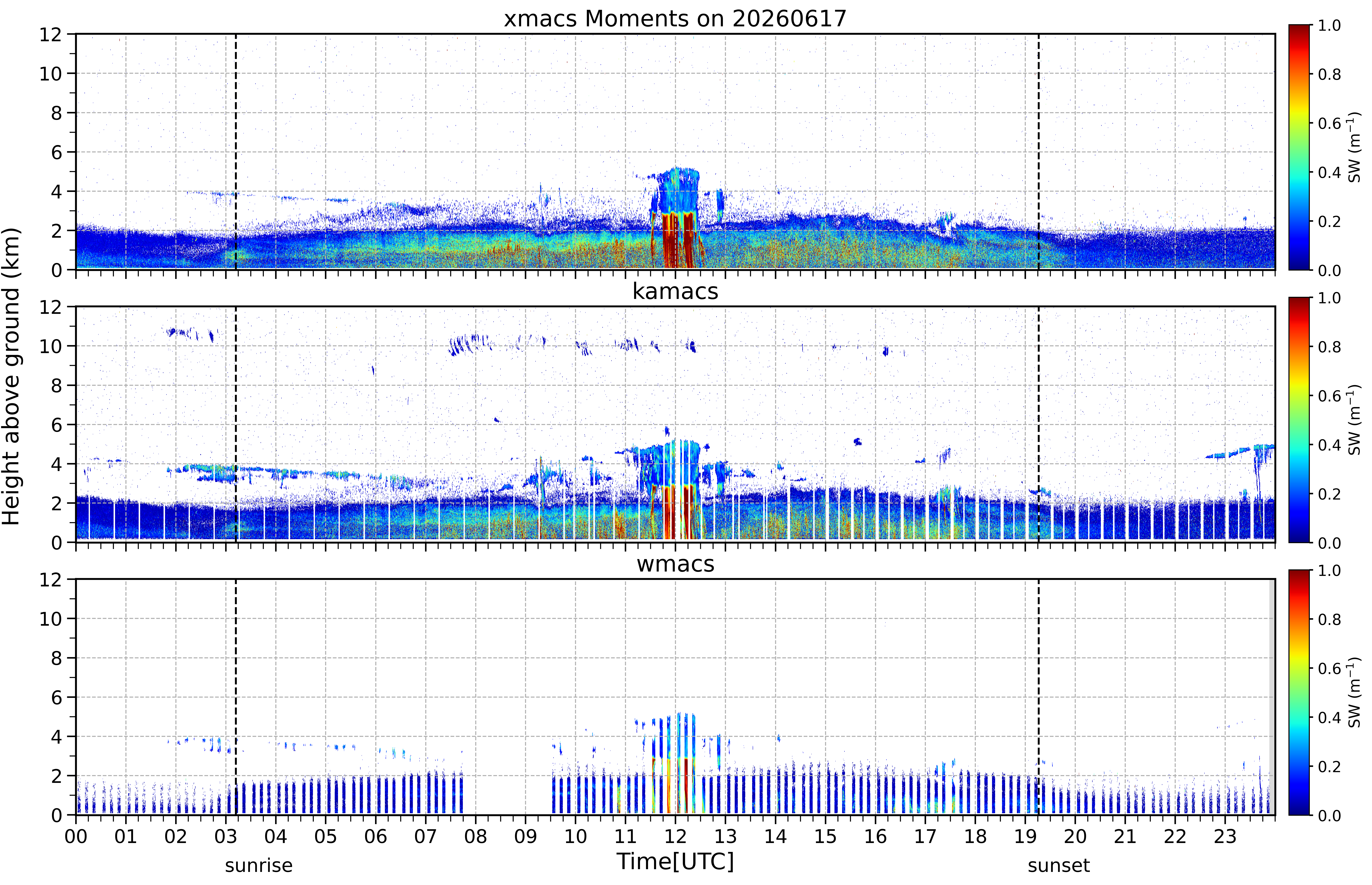Click the sunset dashed line in wmacs panel

click(1039, 697)
